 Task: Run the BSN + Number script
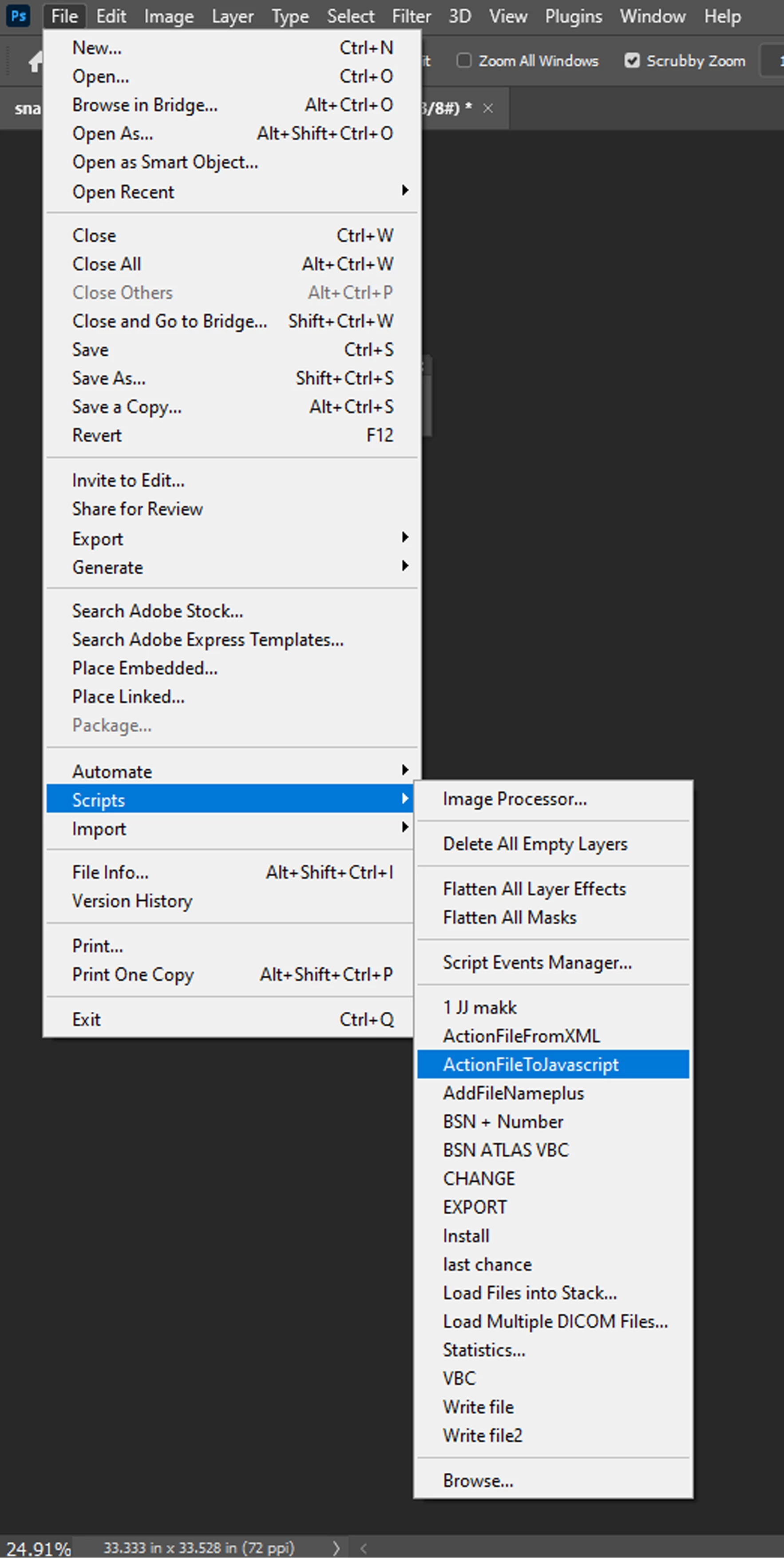(553, 1121)
